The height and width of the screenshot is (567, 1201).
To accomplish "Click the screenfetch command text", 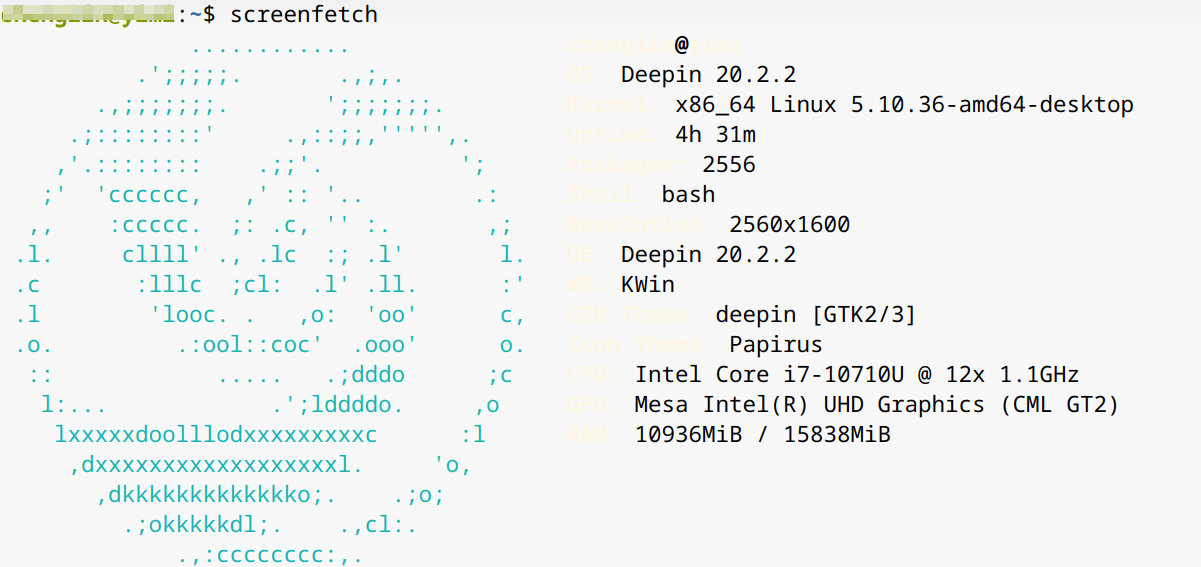I will point(303,15).
